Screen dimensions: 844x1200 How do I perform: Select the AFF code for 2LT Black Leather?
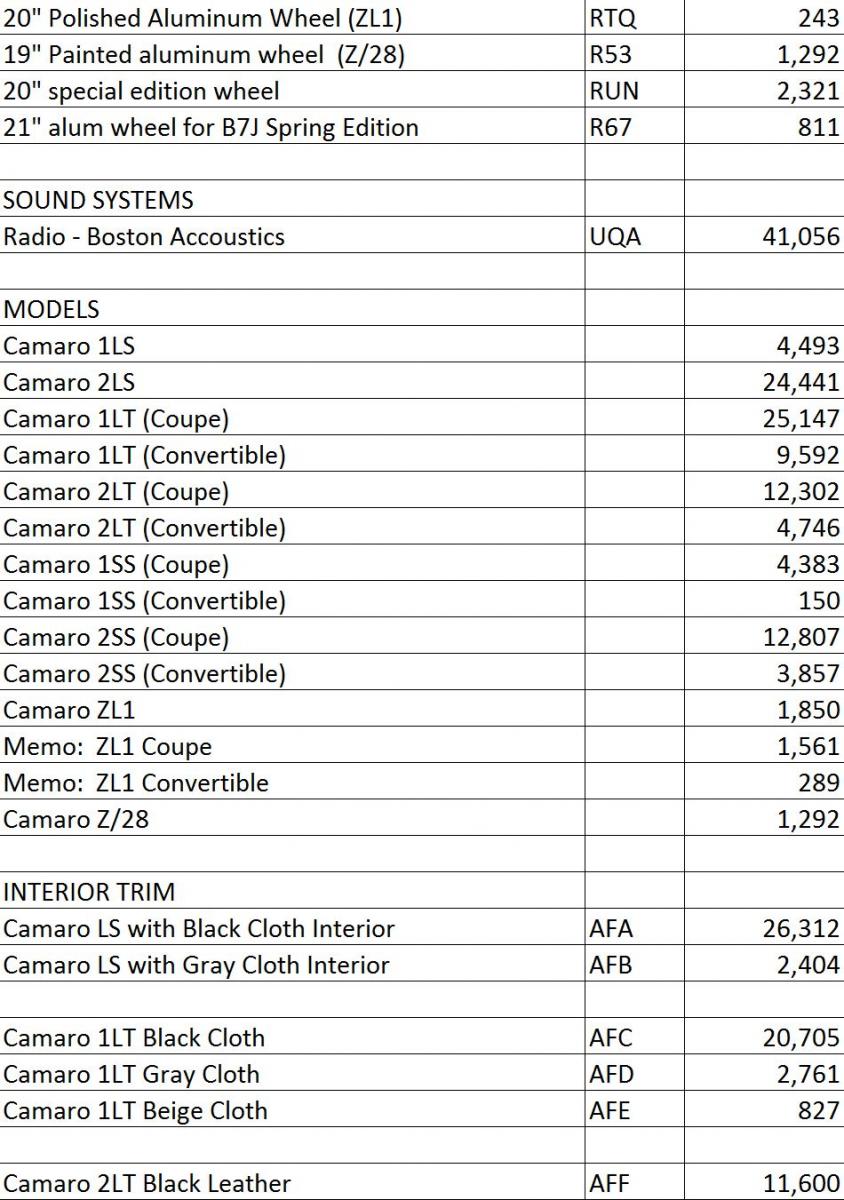609,1184
